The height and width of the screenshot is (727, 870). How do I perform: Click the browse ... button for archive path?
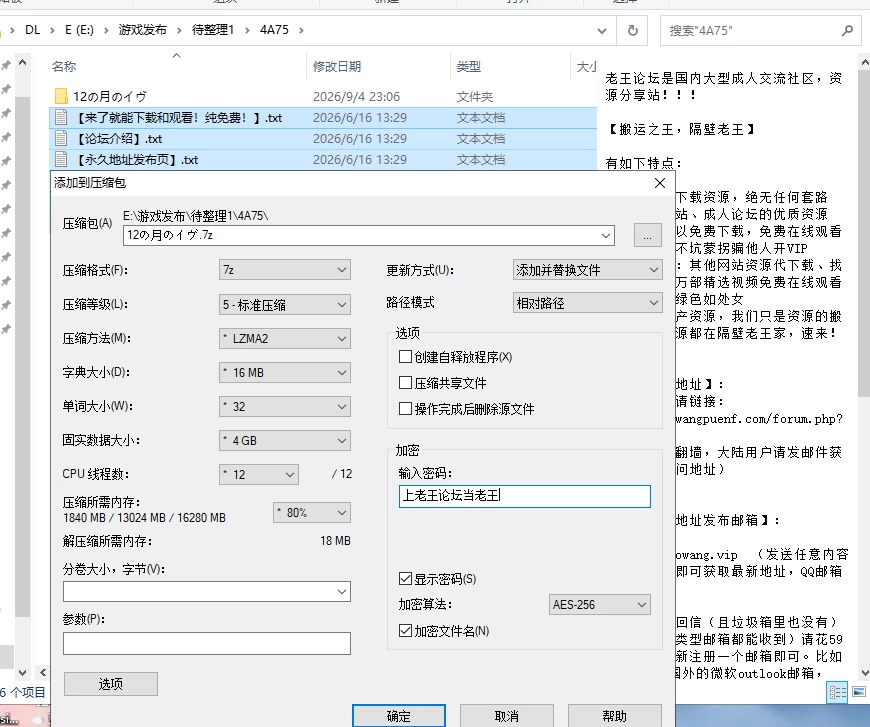(x=648, y=236)
